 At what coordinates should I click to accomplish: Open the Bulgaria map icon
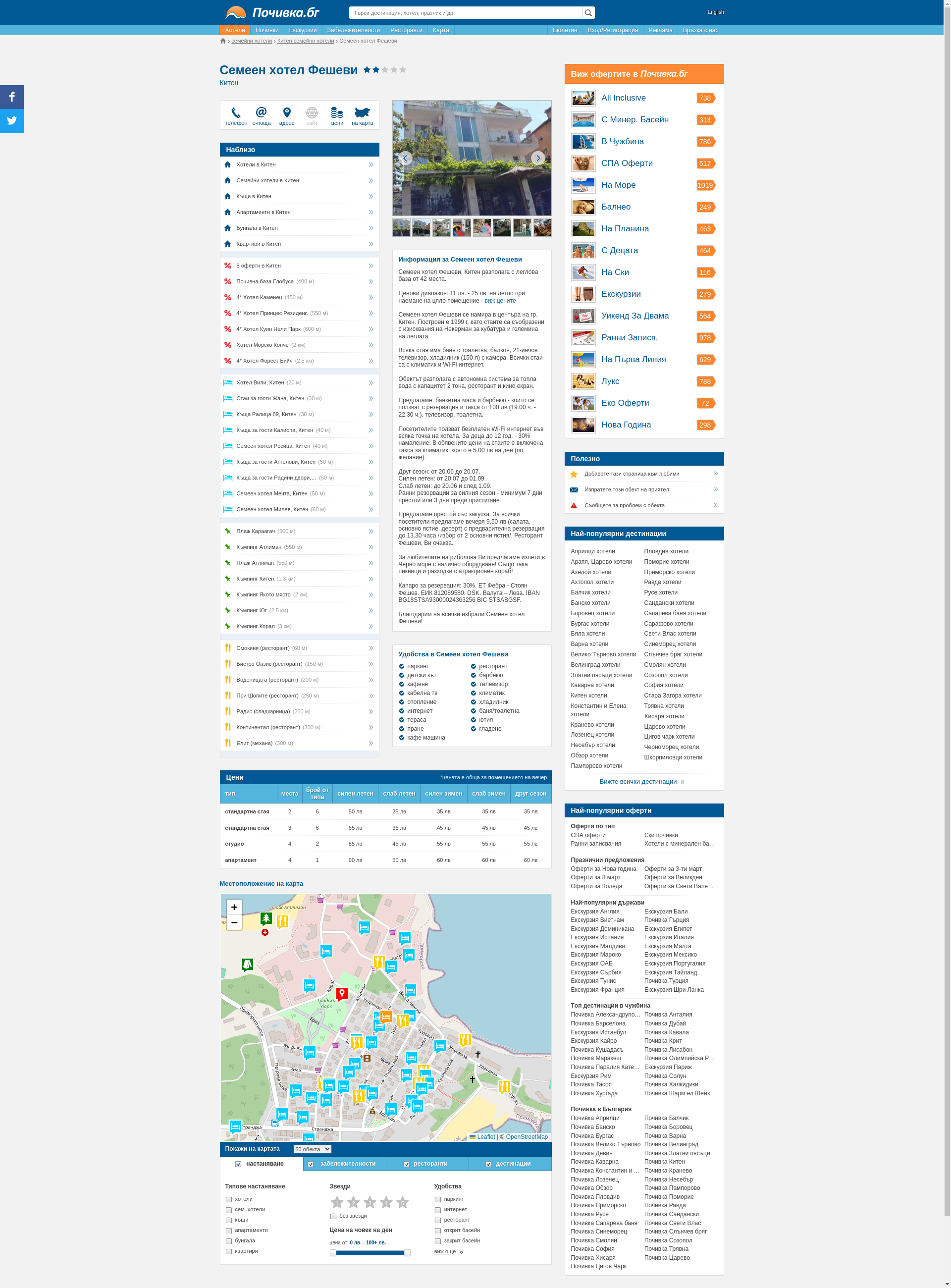(362, 113)
